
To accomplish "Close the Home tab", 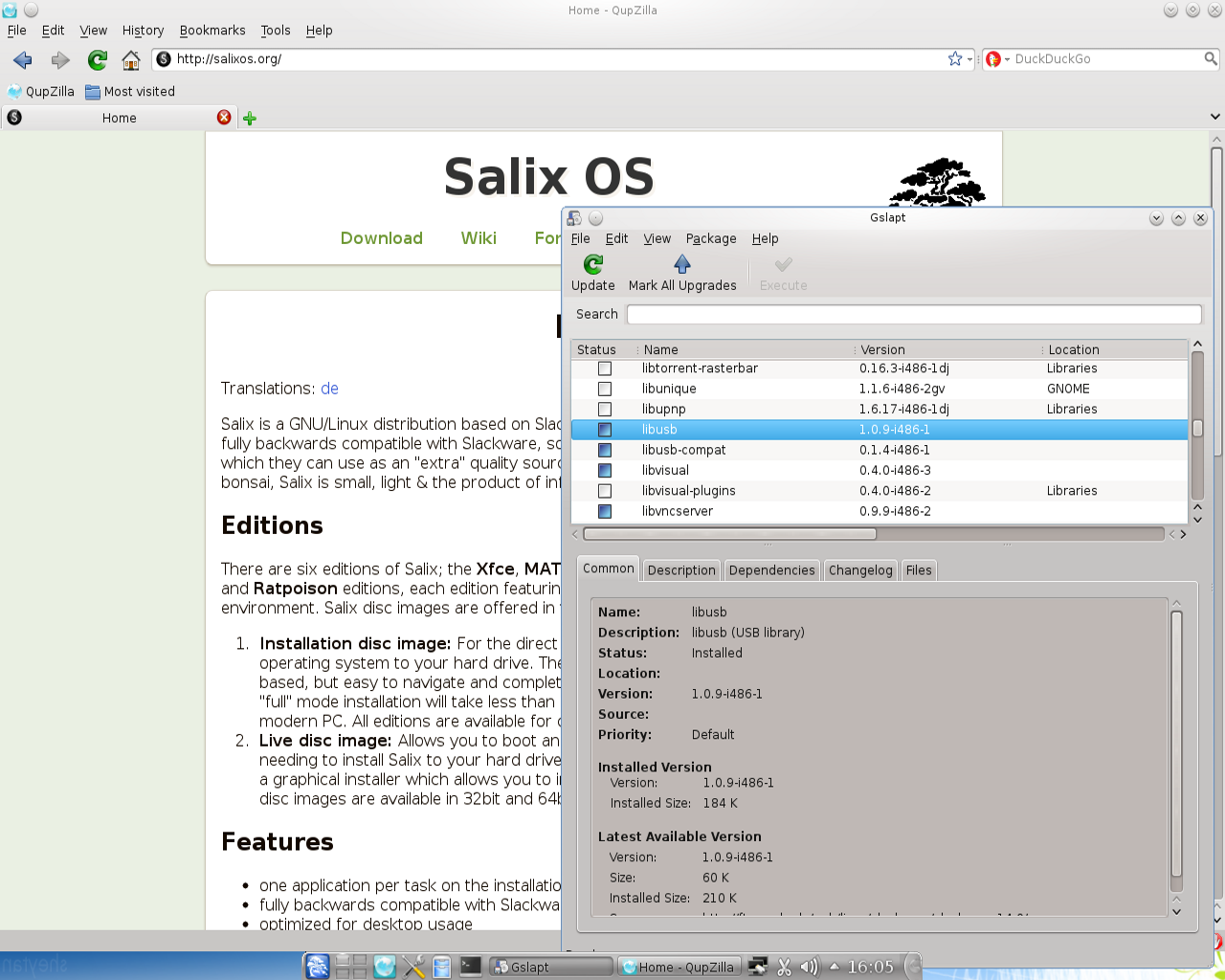I will point(224,117).
